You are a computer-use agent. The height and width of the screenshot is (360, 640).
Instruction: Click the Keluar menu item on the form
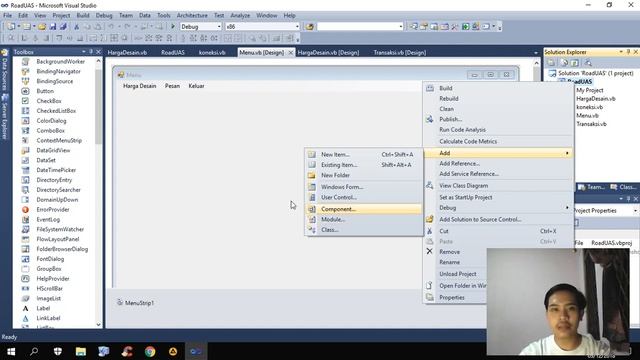coord(196,86)
